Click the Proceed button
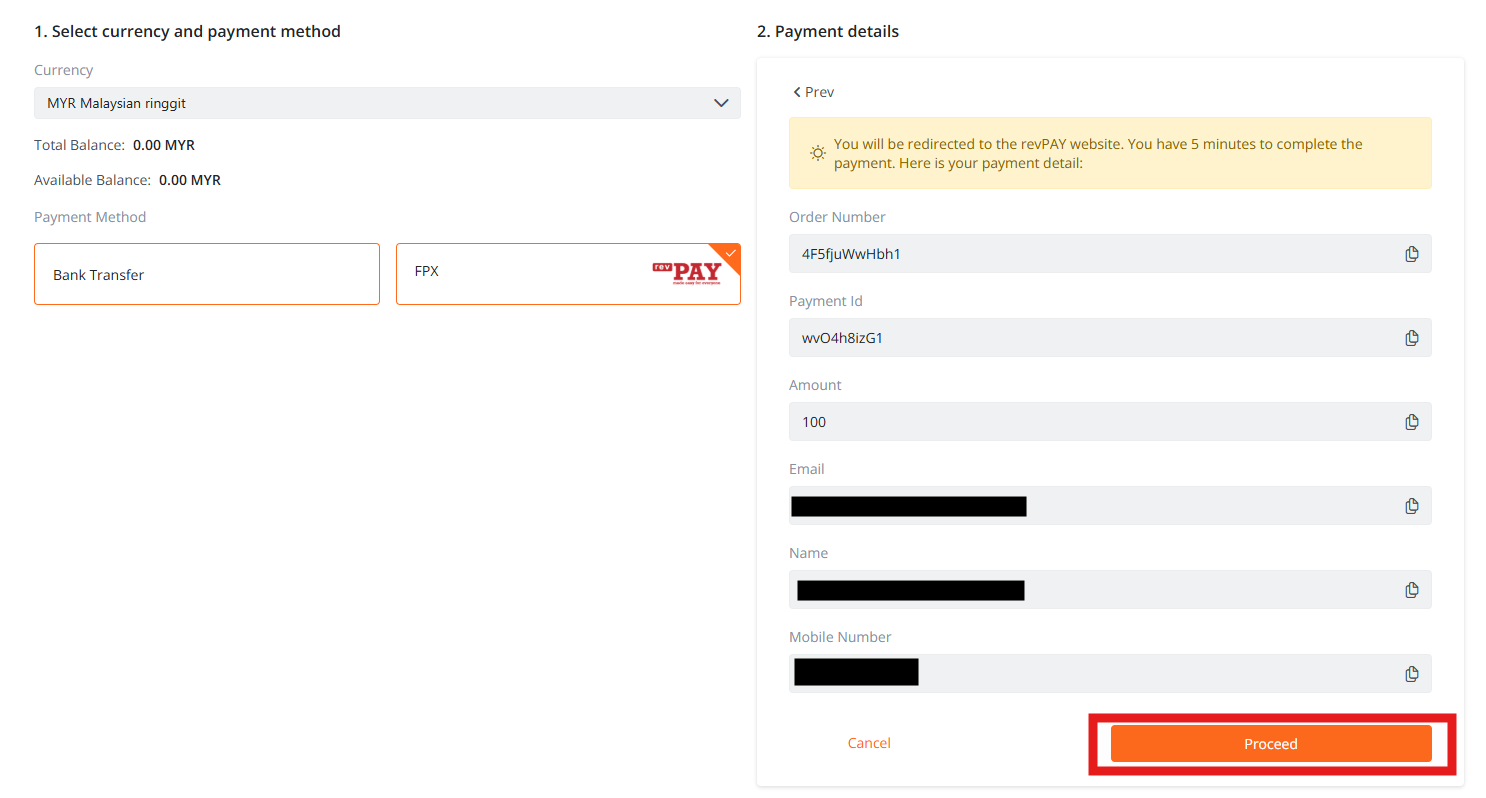 tap(1271, 744)
